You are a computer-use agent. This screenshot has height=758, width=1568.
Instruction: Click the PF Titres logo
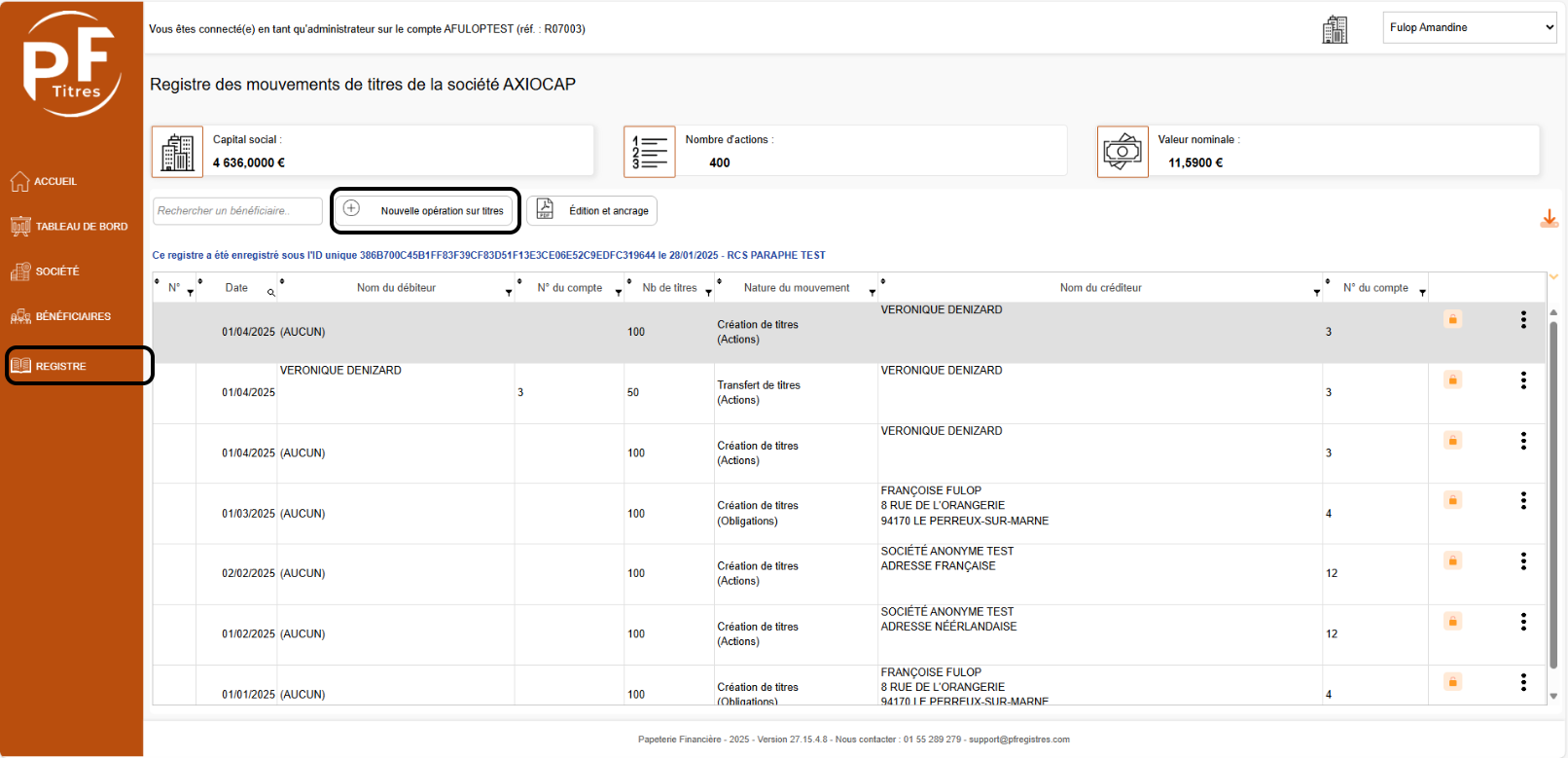click(x=72, y=64)
